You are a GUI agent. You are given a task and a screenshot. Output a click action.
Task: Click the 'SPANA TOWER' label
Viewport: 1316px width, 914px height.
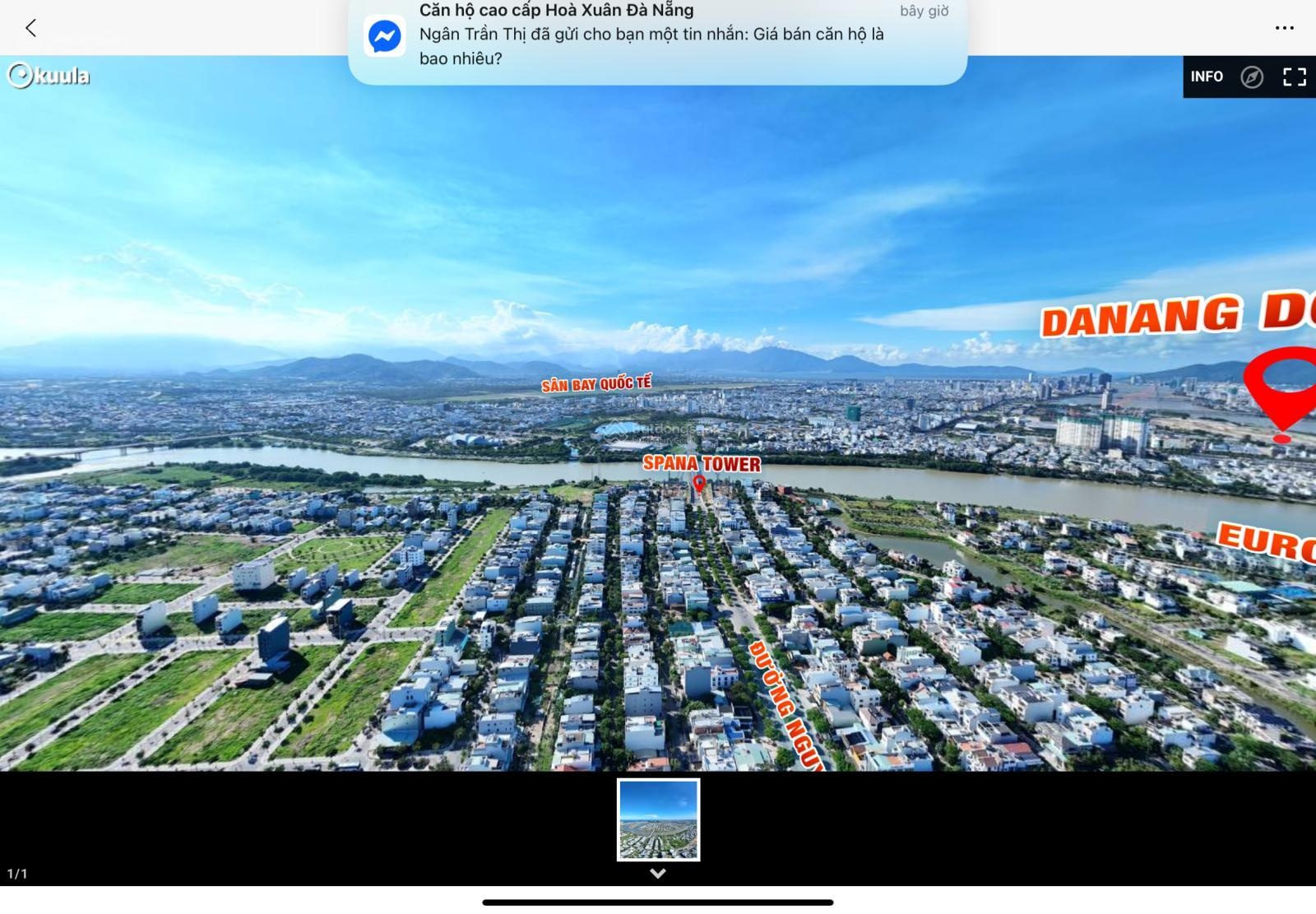[702, 463]
